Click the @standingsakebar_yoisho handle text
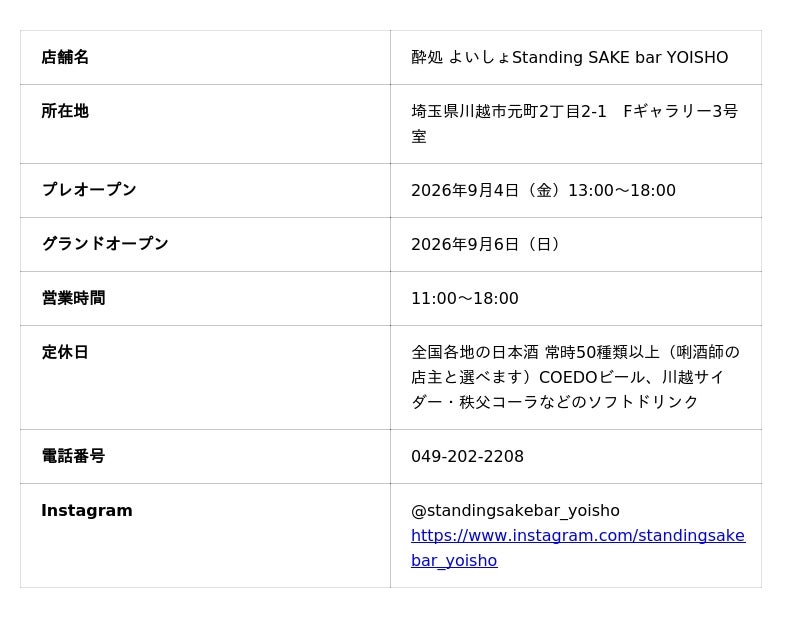The height and width of the screenshot is (618, 800). (x=515, y=510)
